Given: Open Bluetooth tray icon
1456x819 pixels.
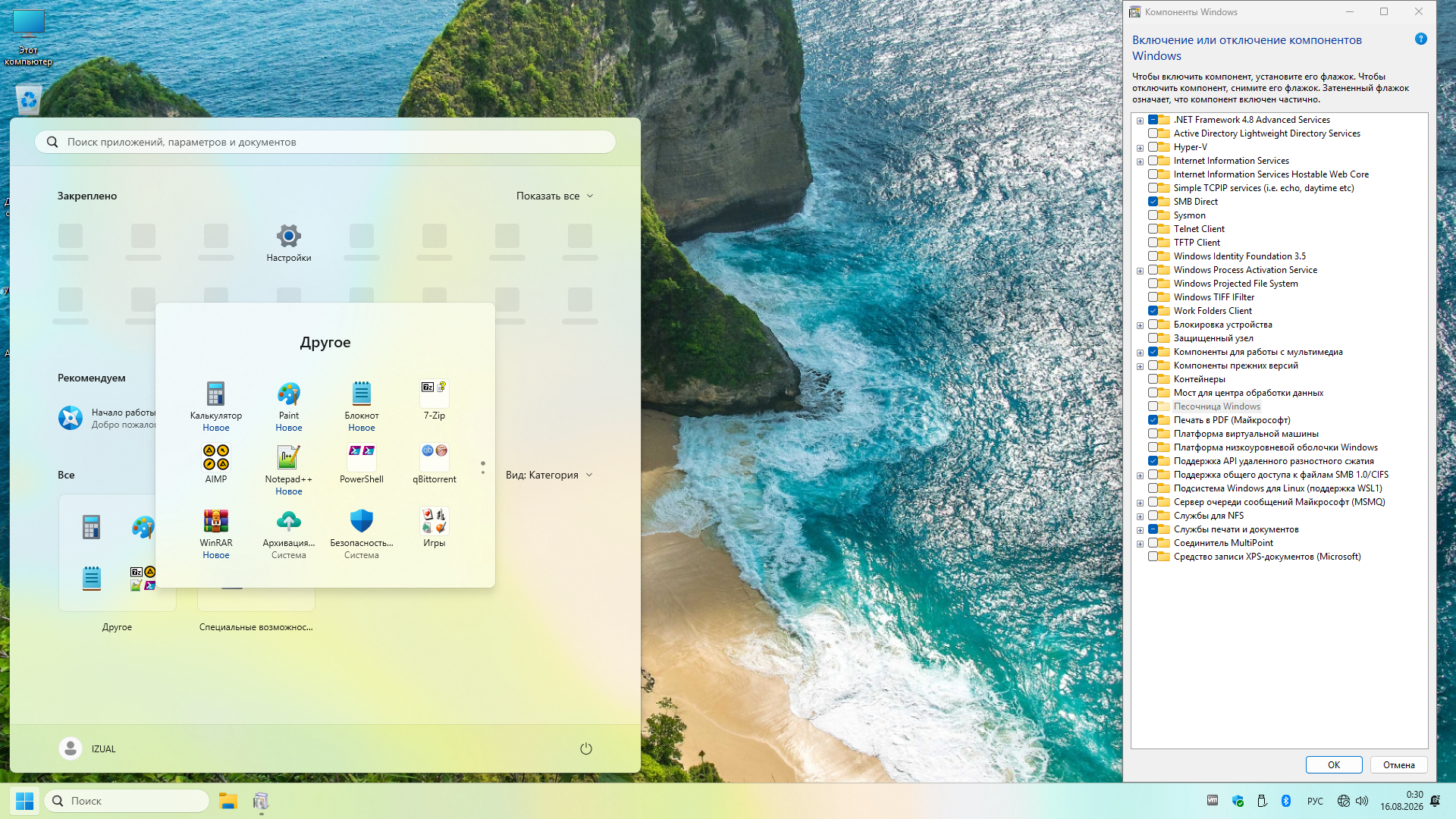Looking at the screenshot, I should tap(1286, 801).
